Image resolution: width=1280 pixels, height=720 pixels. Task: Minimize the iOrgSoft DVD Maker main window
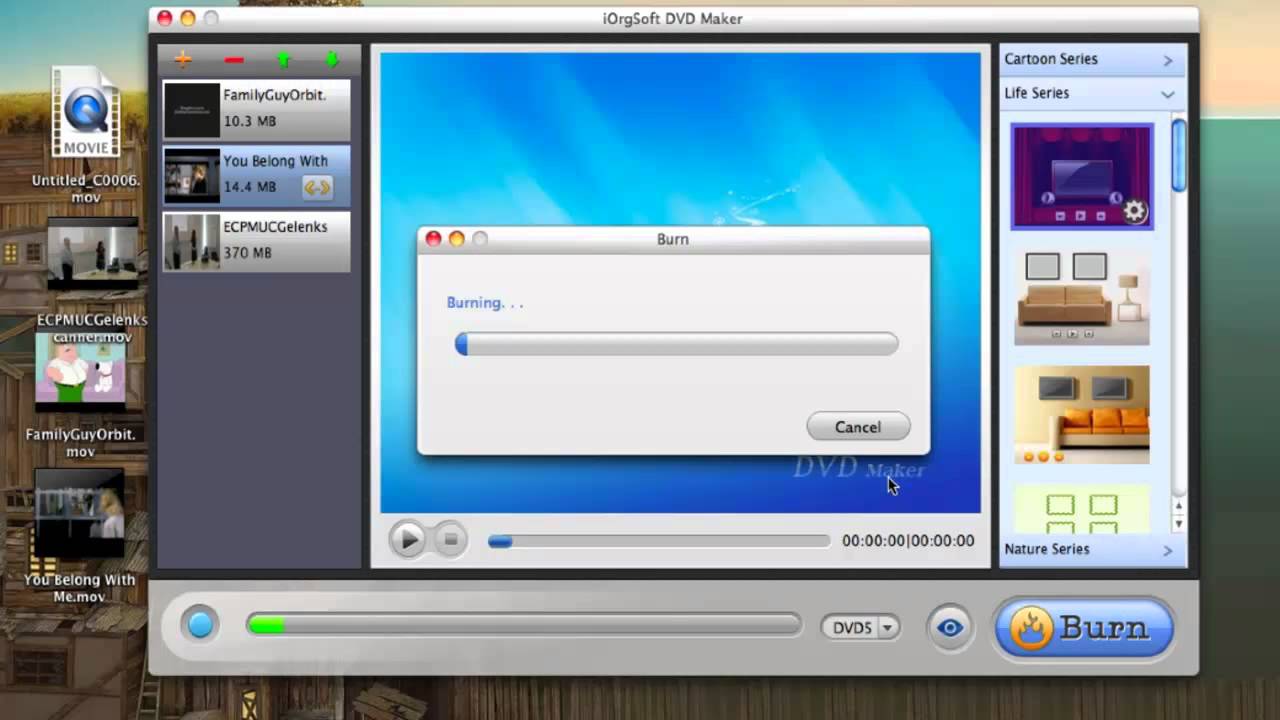(187, 18)
